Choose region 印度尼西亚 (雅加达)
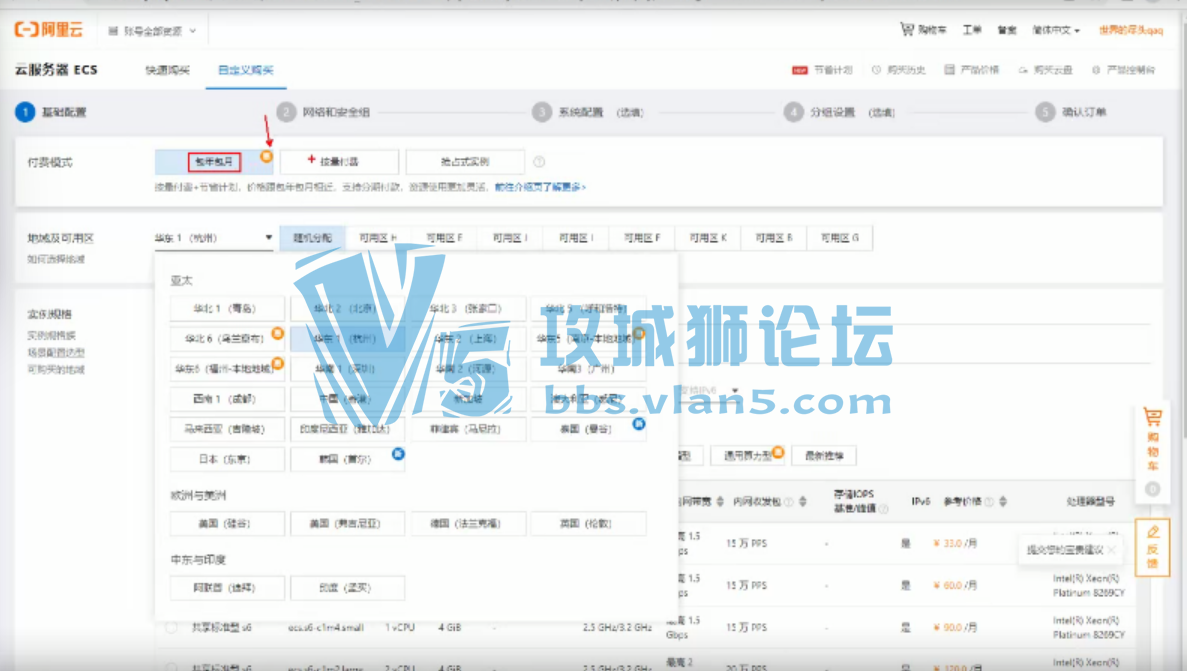This screenshot has height=671, width=1187. 347,429
